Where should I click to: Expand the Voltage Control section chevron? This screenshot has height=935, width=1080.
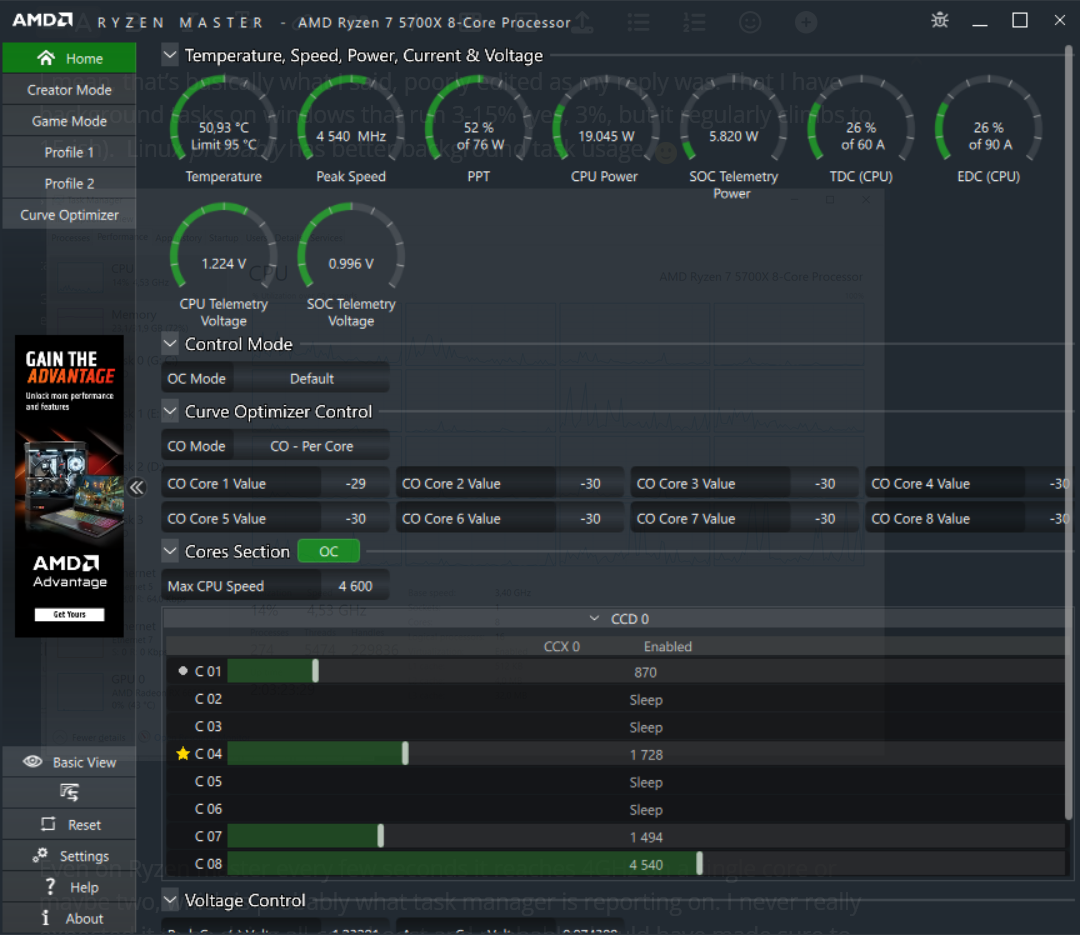(170, 900)
